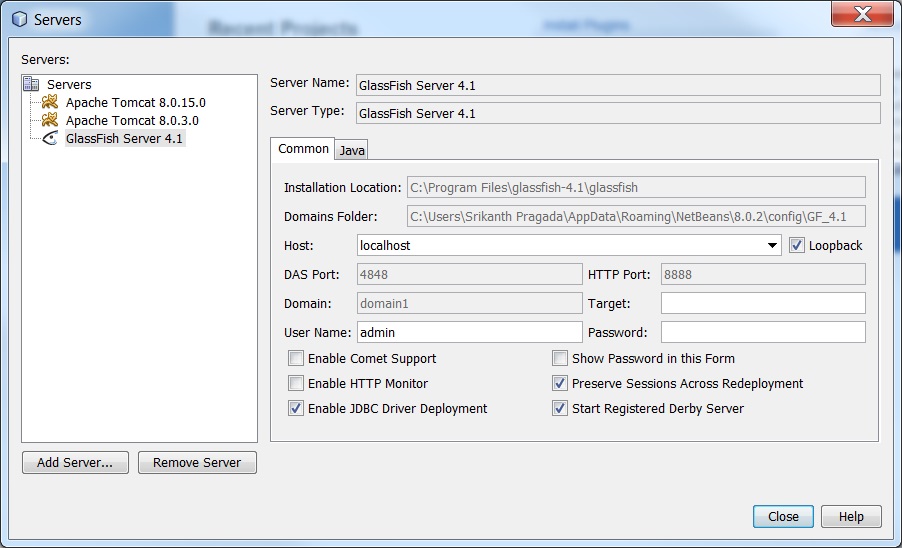This screenshot has width=902, height=548.
Task: Click the HTTP Port field showing 8888
Action: point(763,274)
